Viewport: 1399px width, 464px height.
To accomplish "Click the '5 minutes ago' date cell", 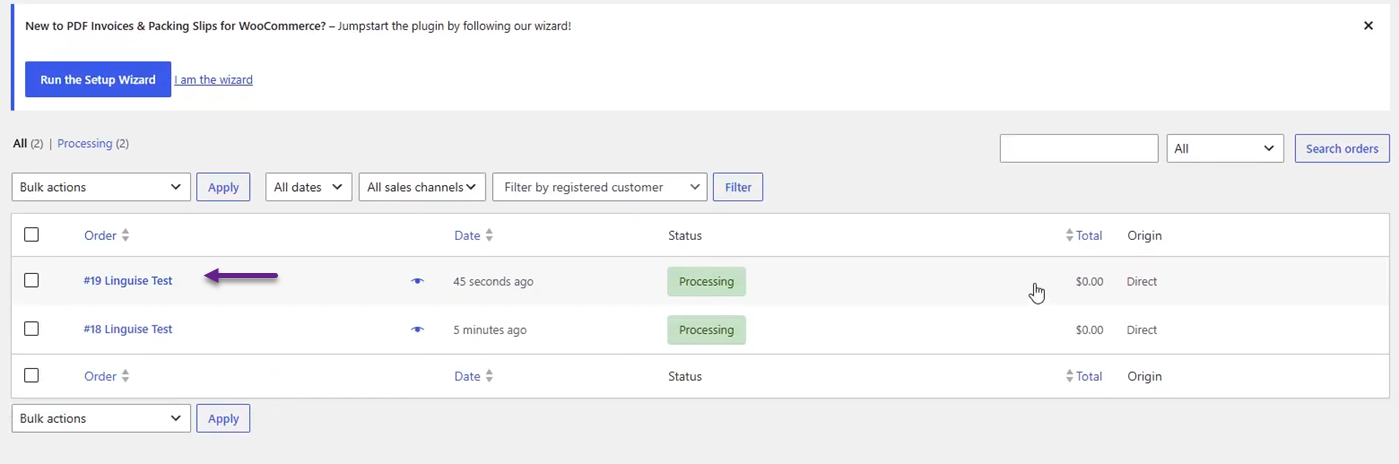I will [490, 330].
